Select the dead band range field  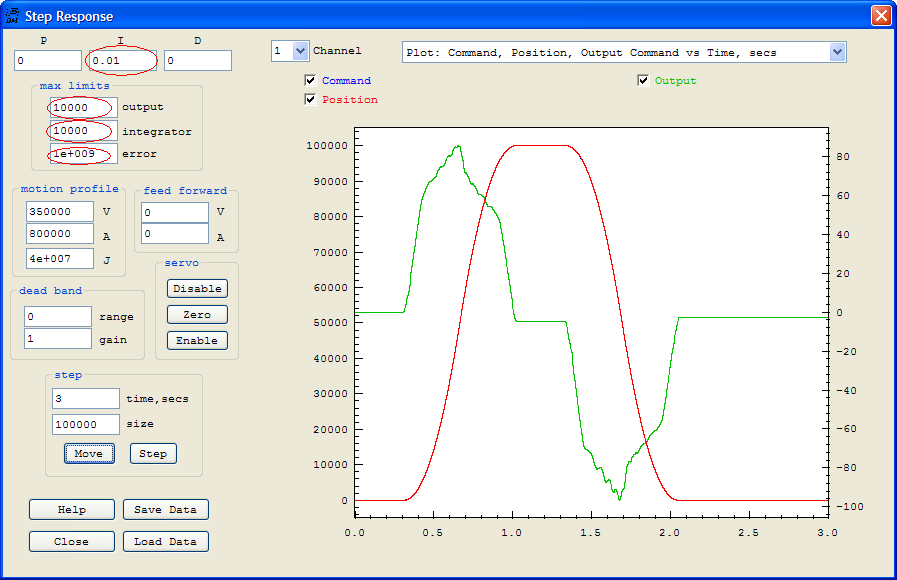pos(57,316)
